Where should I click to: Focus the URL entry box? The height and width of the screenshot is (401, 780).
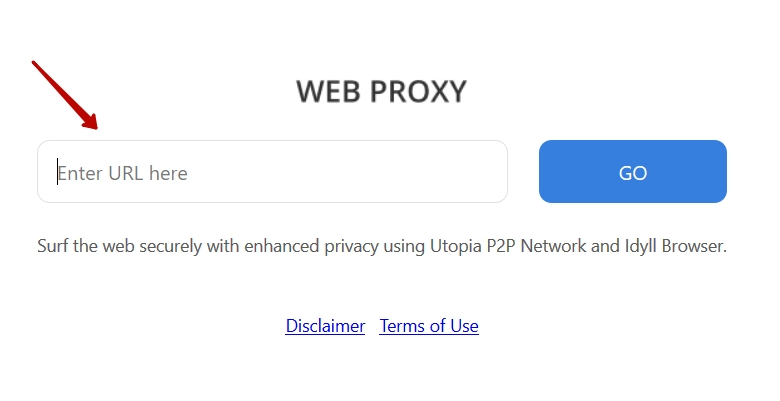coord(272,172)
